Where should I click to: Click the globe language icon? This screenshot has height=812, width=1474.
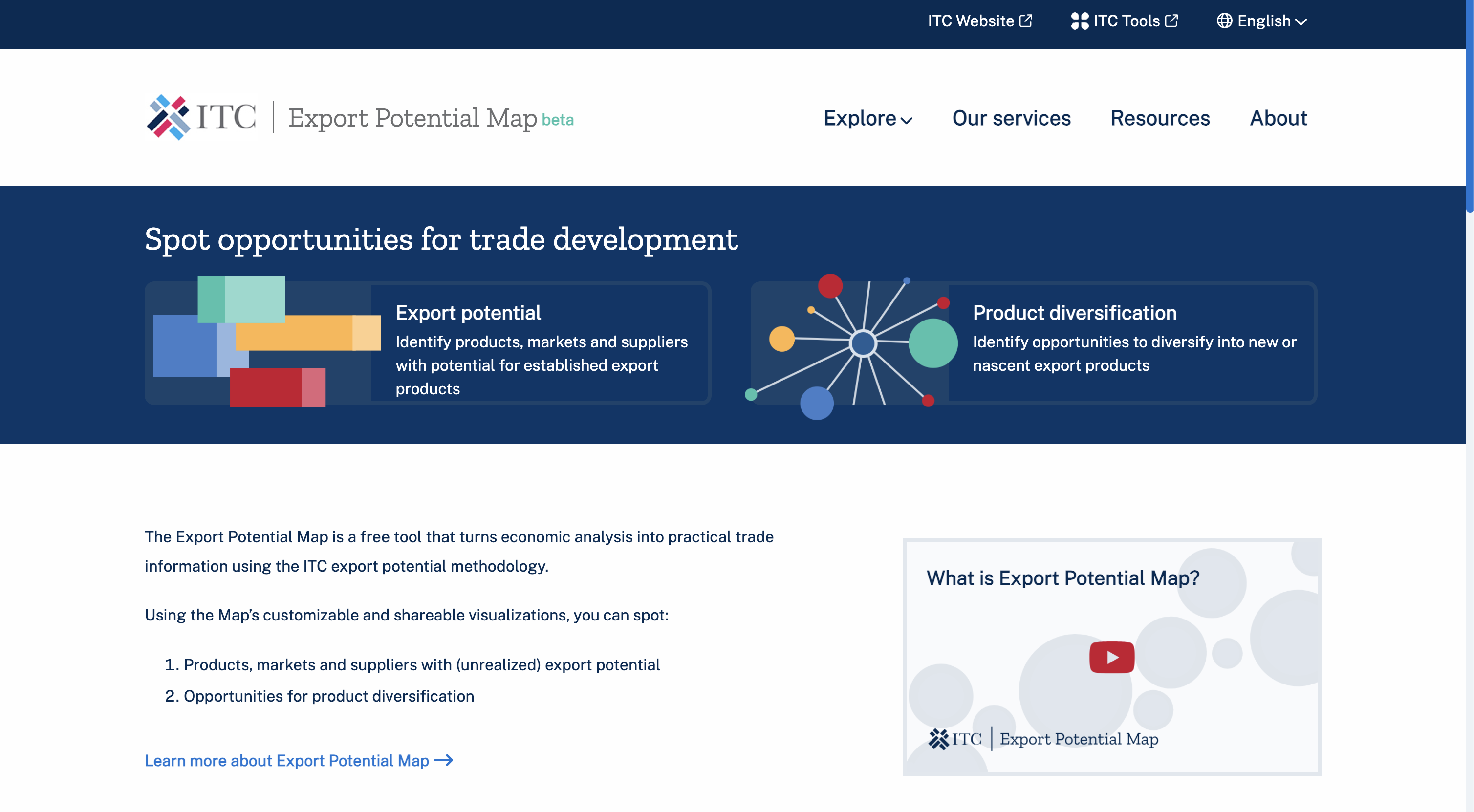(x=1224, y=21)
